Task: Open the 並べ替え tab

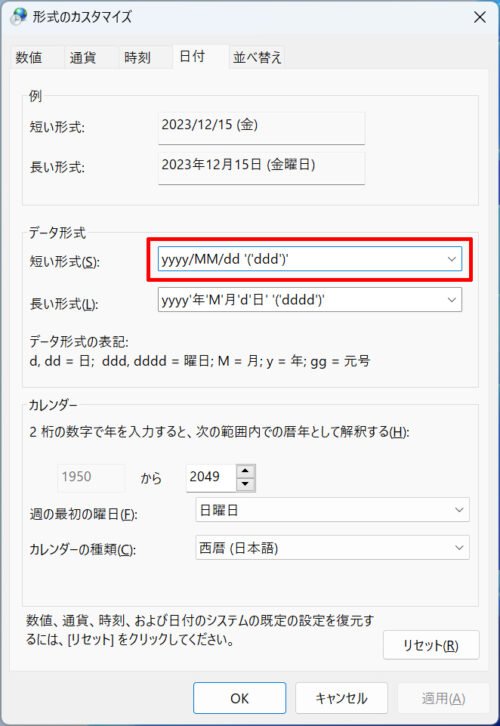Action: [257, 58]
